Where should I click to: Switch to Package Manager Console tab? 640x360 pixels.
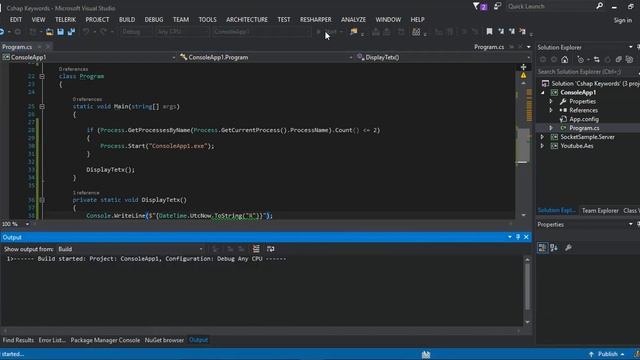coord(105,340)
